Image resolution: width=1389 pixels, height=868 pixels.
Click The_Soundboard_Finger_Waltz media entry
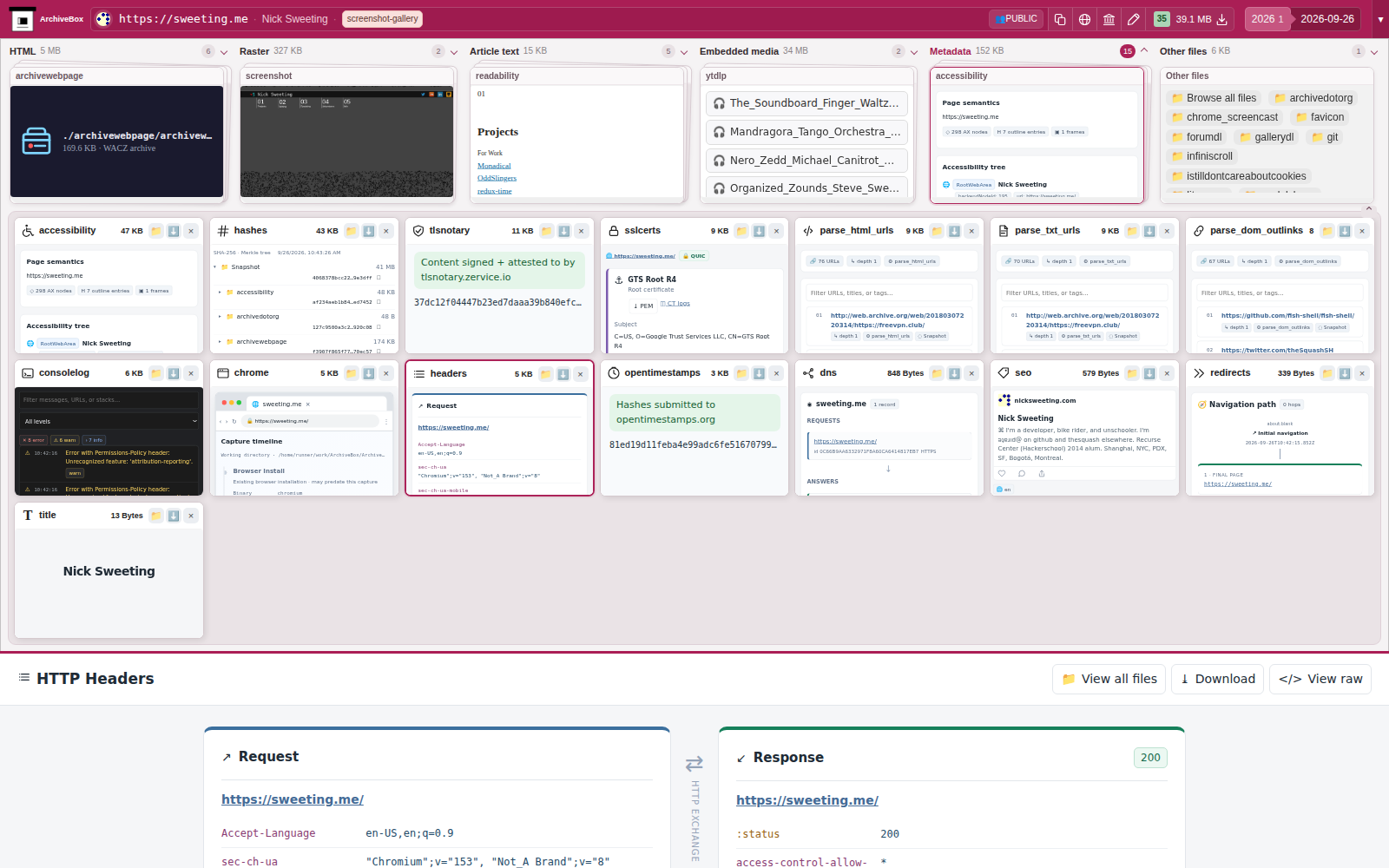[x=806, y=103]
